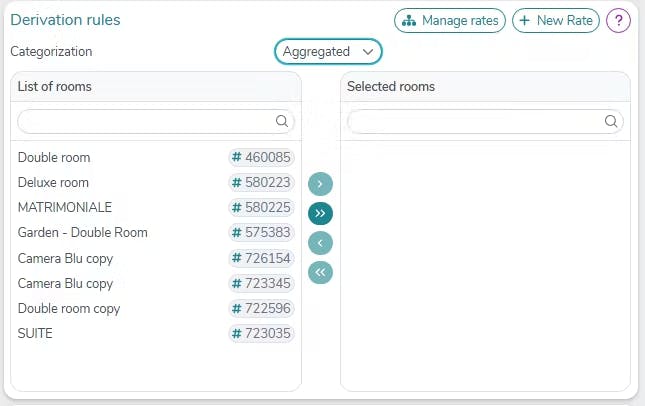
Task: Click search icon in Selected rooms
Action: [x=611, y=121]
